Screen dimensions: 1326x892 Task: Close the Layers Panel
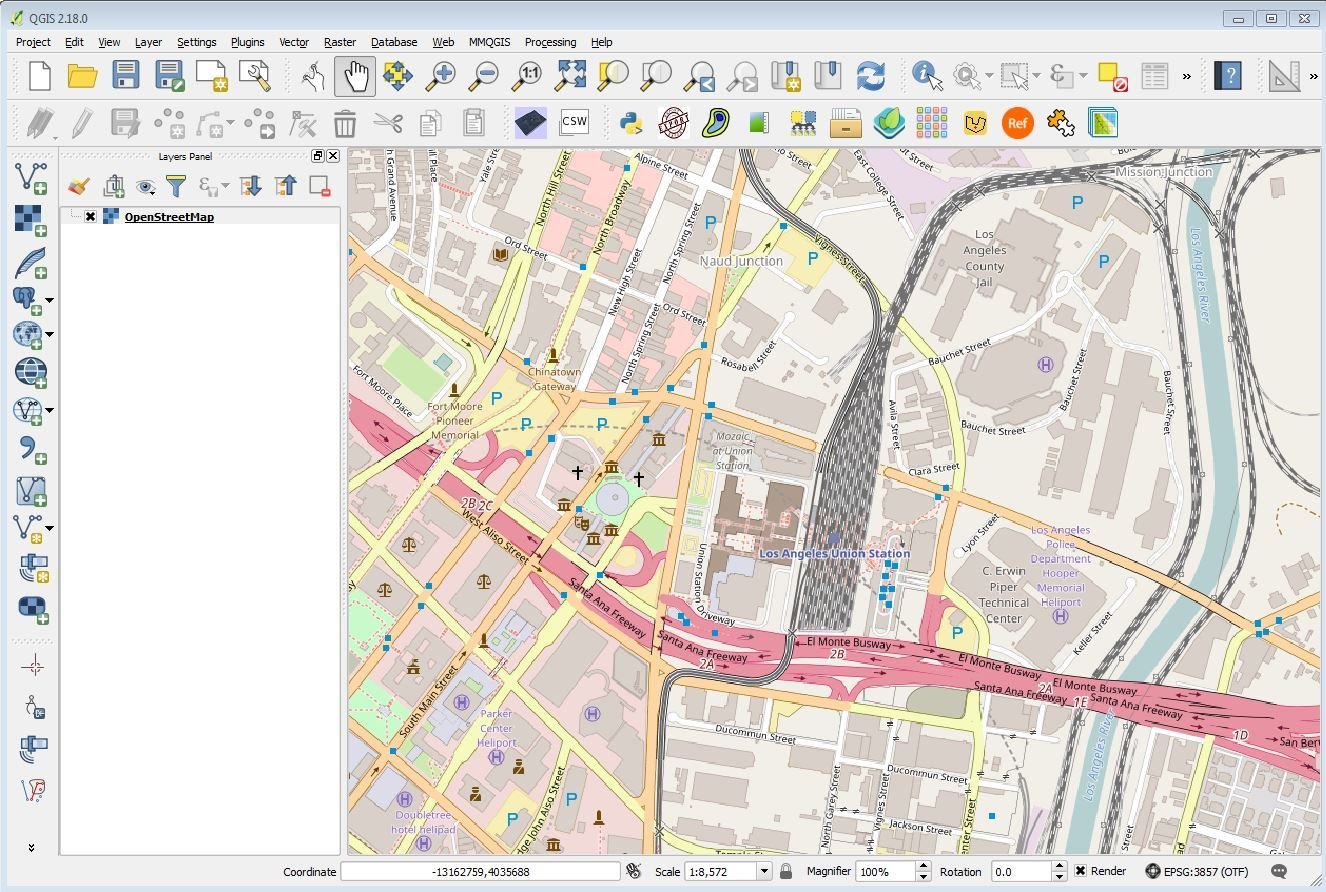point(333,156)
